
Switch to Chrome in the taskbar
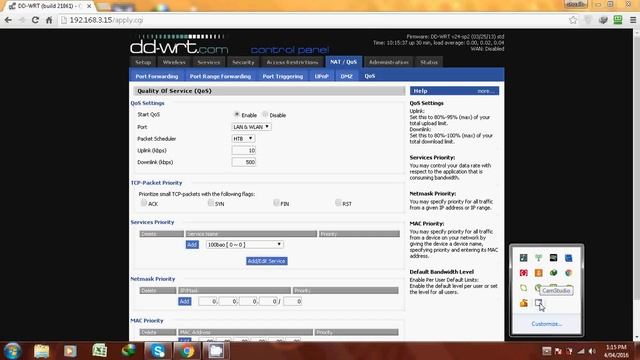pyautogui.click(x=187, y=351)
